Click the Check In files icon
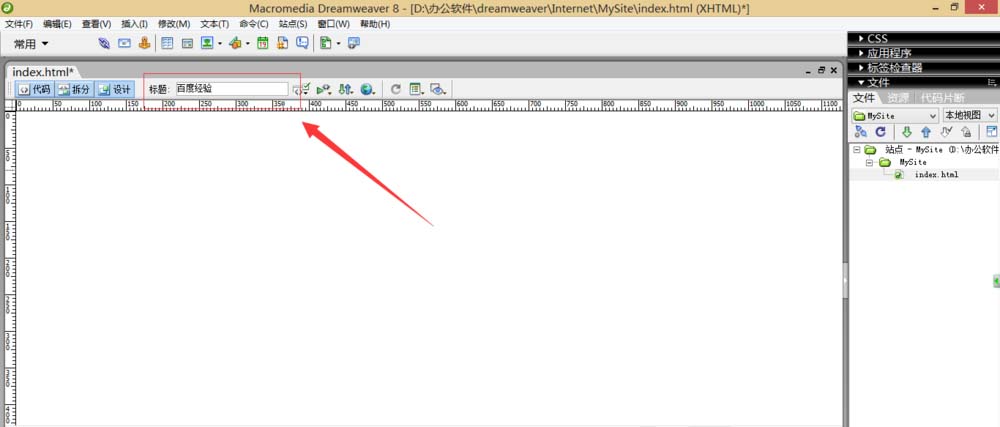 (966, 132)
